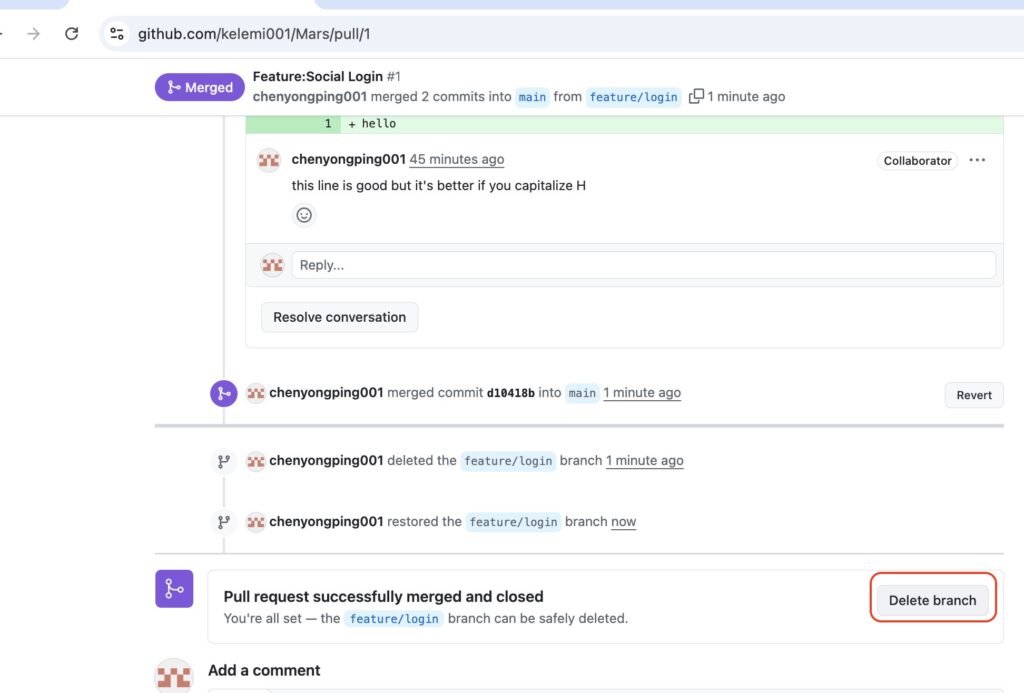Click the branch icon beside restored event
The width and height of the screenshot is (1024, 693).
pyautogui.click(x=223, y=522)
